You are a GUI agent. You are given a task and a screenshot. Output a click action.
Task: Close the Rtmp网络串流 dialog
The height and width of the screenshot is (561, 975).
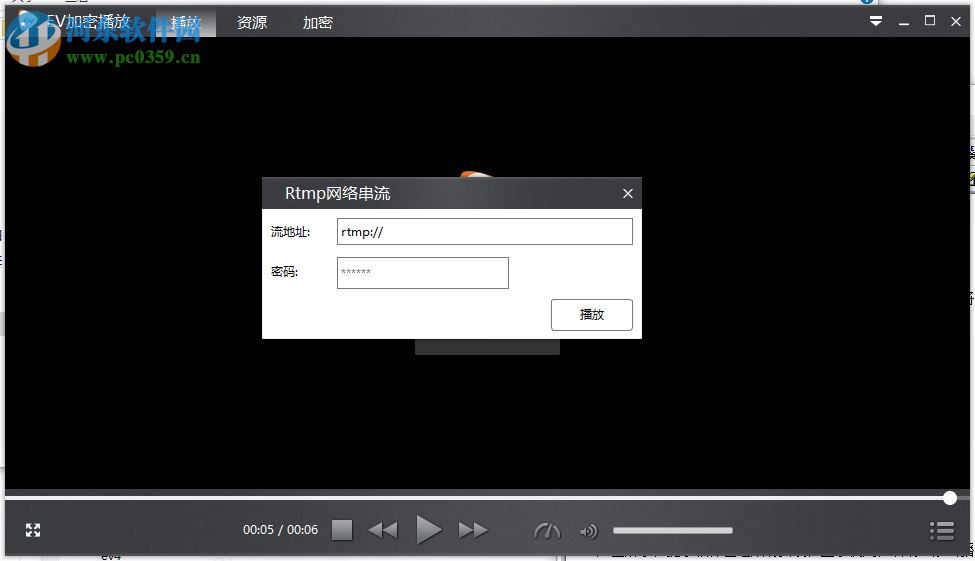coord(627,193)
